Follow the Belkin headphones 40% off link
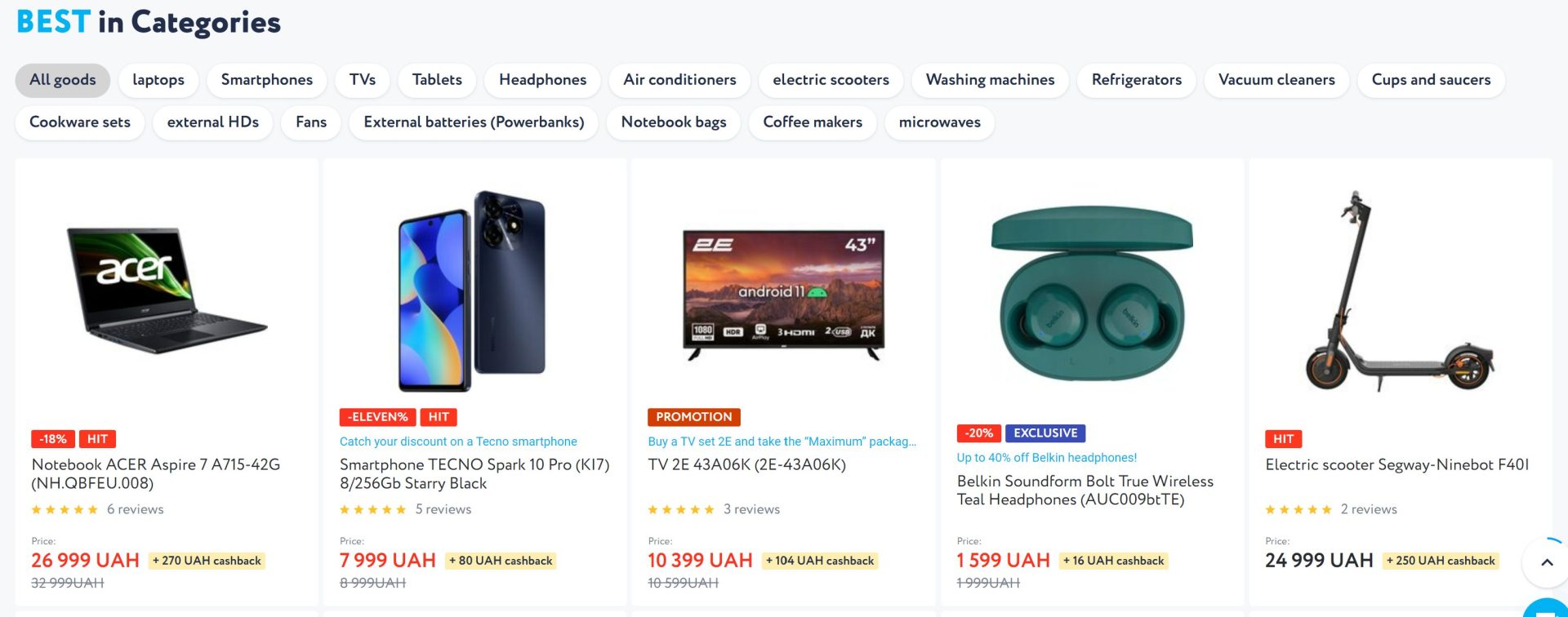Image resolution: width=1568 pixels, height=617 pixels. coord(1046,458)
